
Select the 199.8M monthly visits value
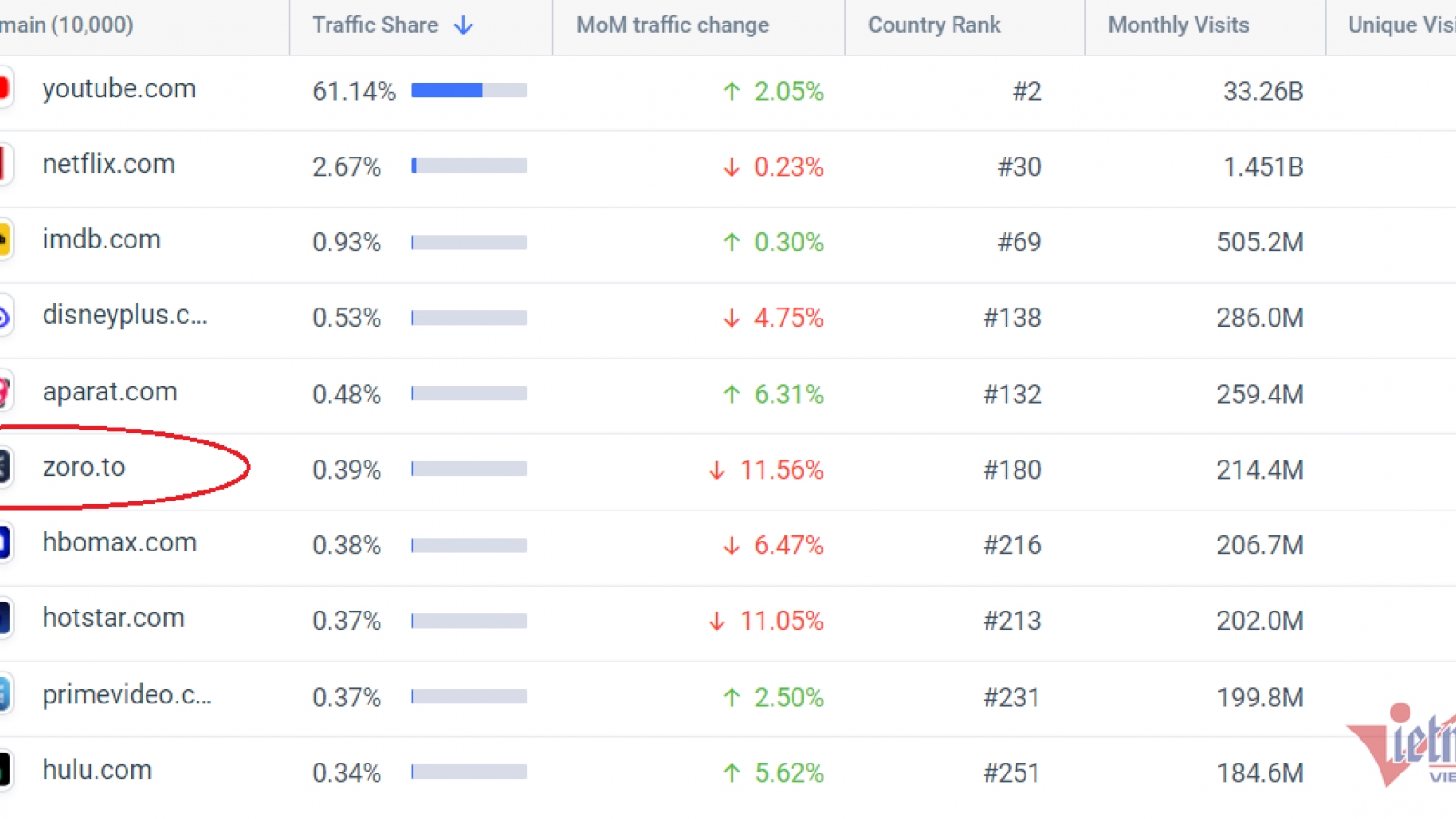point(1260,697)
